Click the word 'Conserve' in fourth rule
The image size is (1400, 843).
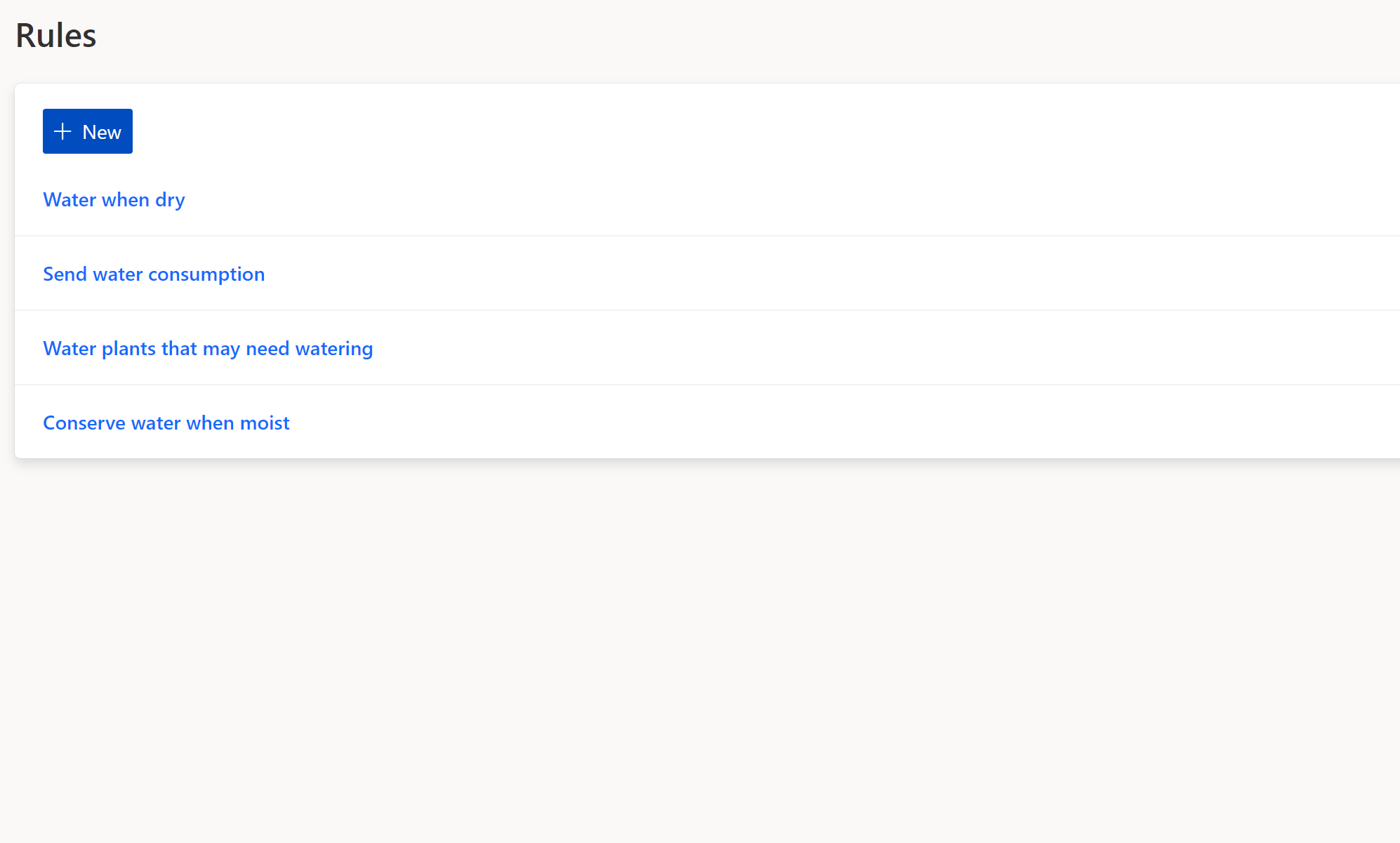84,423
